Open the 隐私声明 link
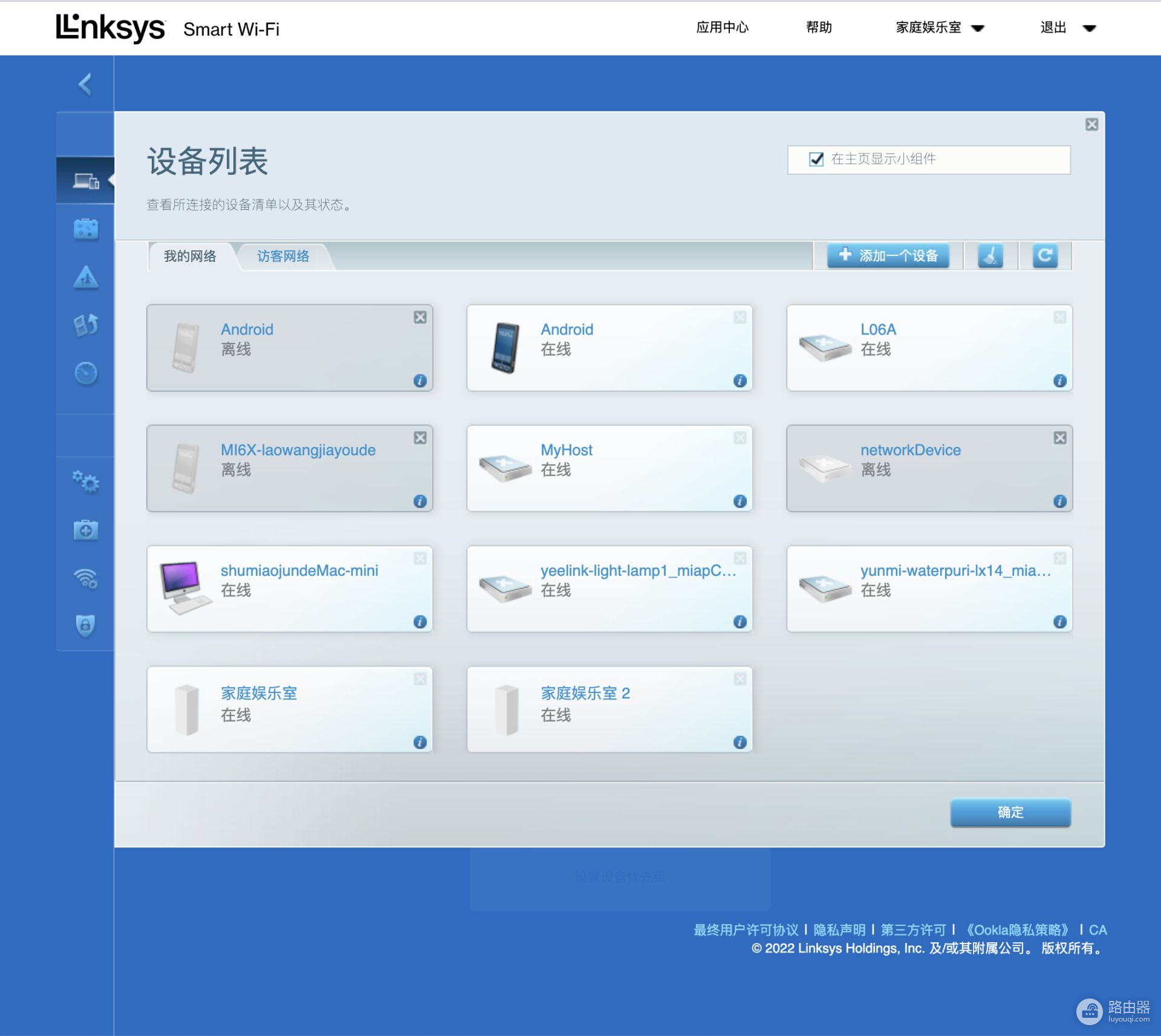1161x1036 pixels. click(839, 930)
